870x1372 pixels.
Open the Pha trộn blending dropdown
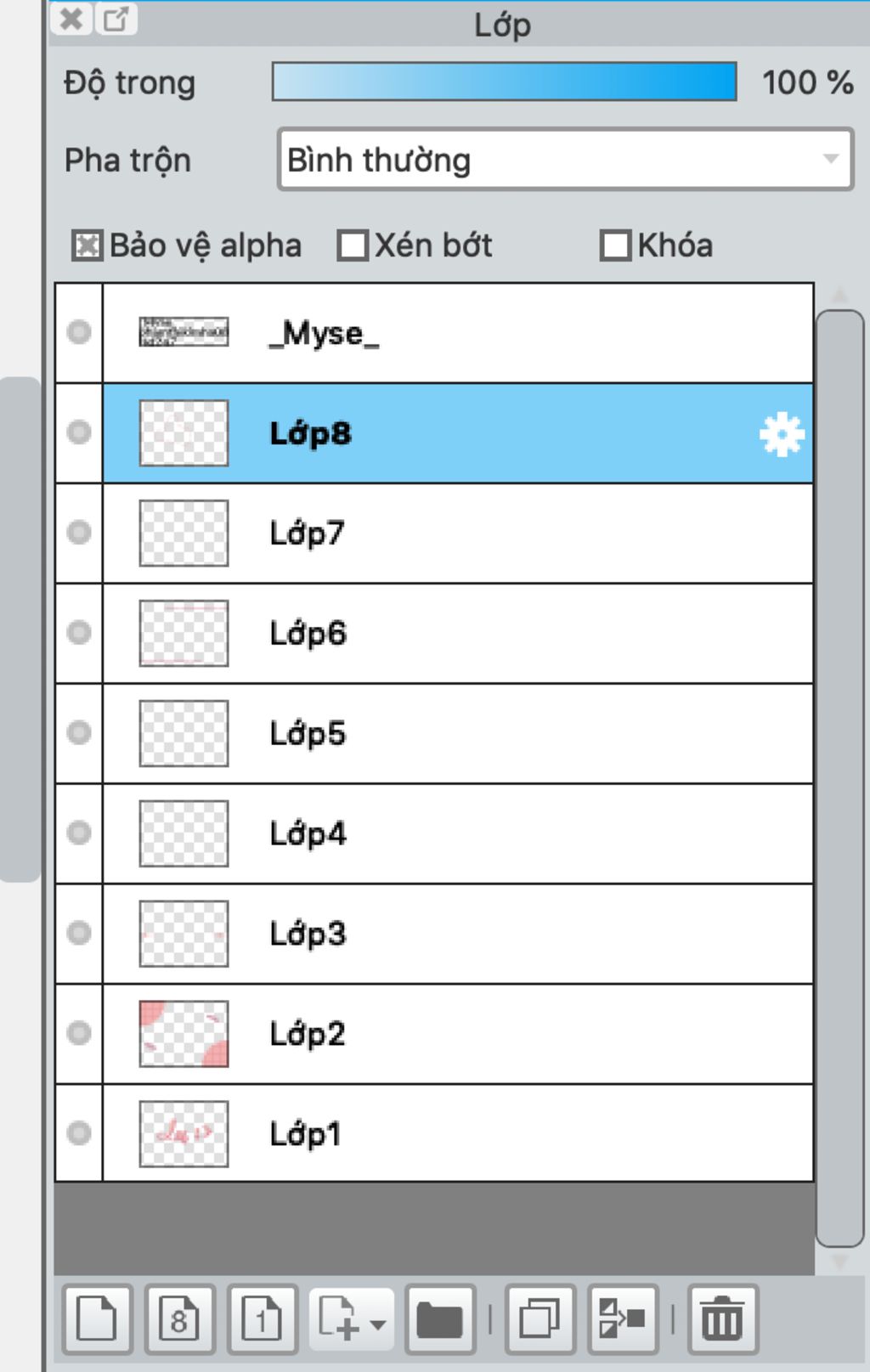[x=565, y=159]
